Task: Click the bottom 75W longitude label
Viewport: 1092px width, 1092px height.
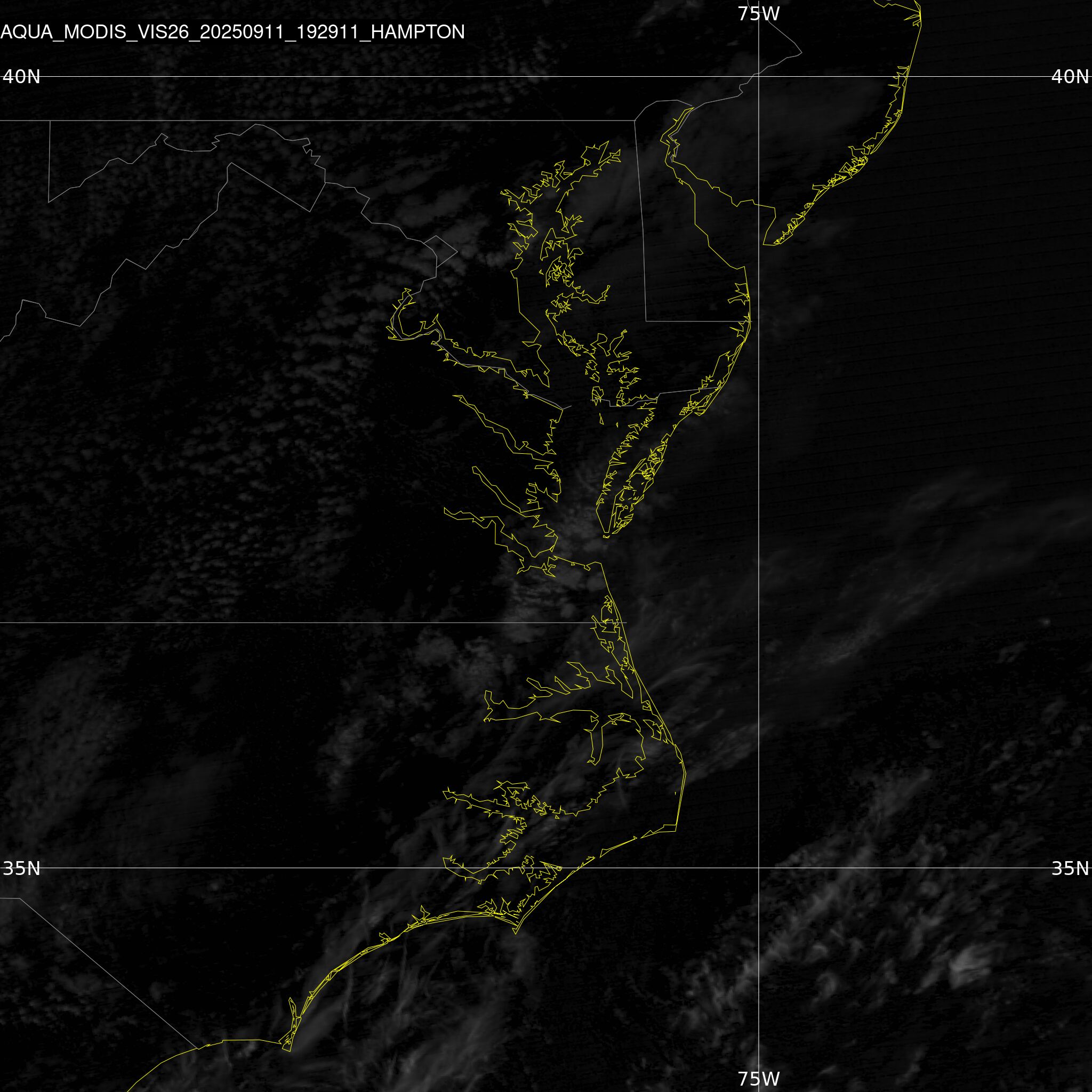Action: click(x=759, y=1079)
